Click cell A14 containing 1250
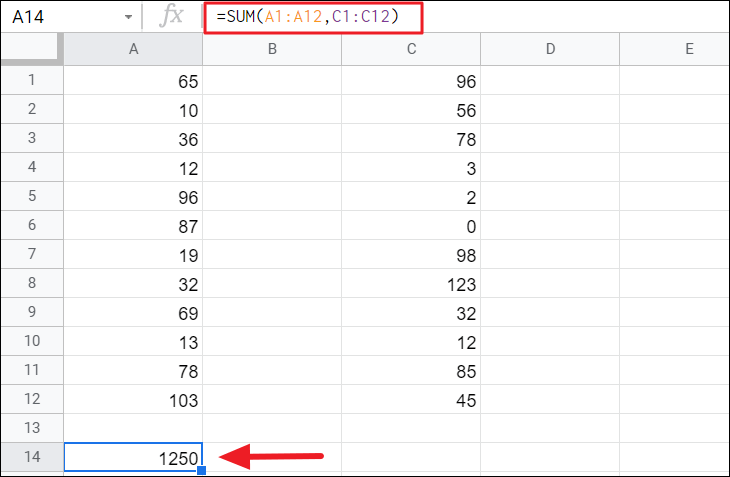730x477 pixels. tap(133, 458)
